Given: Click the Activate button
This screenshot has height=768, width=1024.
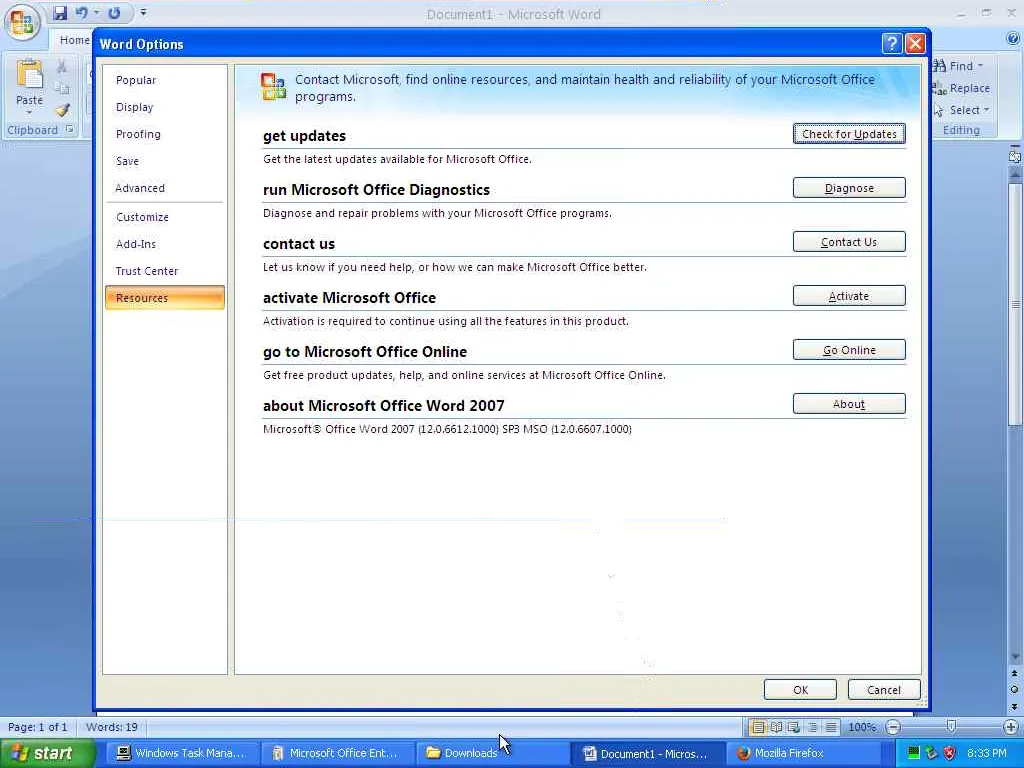Looking at the screenshot, I should coord(849,296).
